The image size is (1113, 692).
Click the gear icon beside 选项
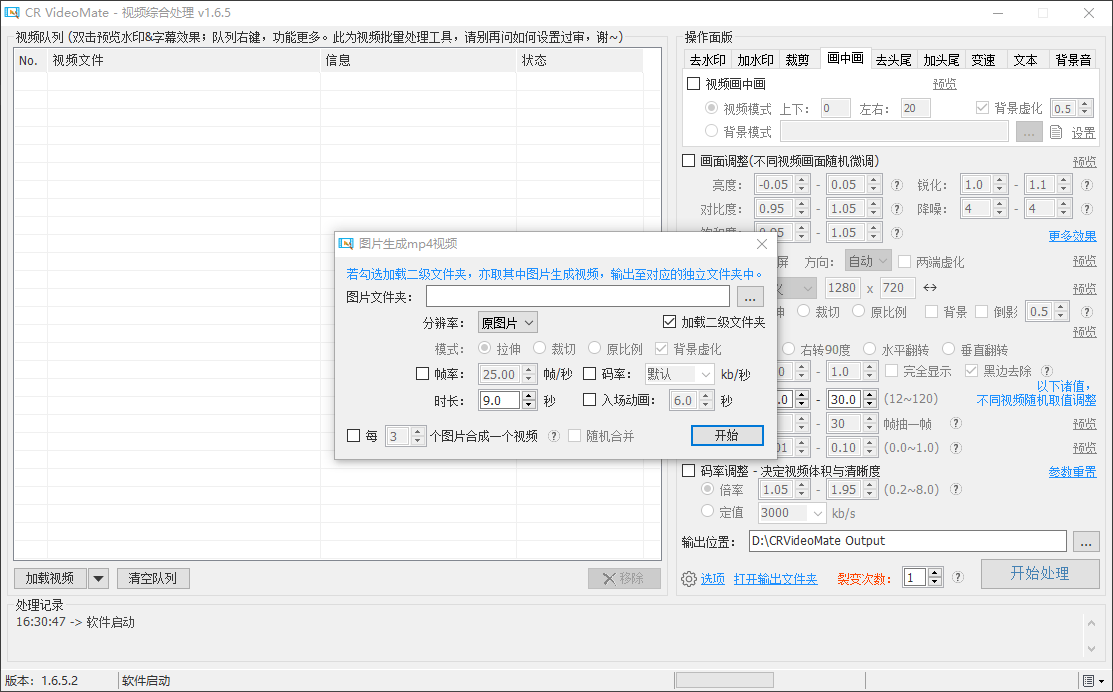(688, 578)
